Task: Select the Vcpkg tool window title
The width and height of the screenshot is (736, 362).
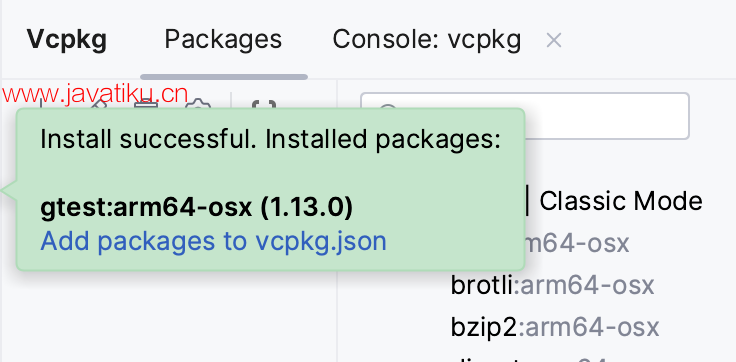Action: point(67,39)
